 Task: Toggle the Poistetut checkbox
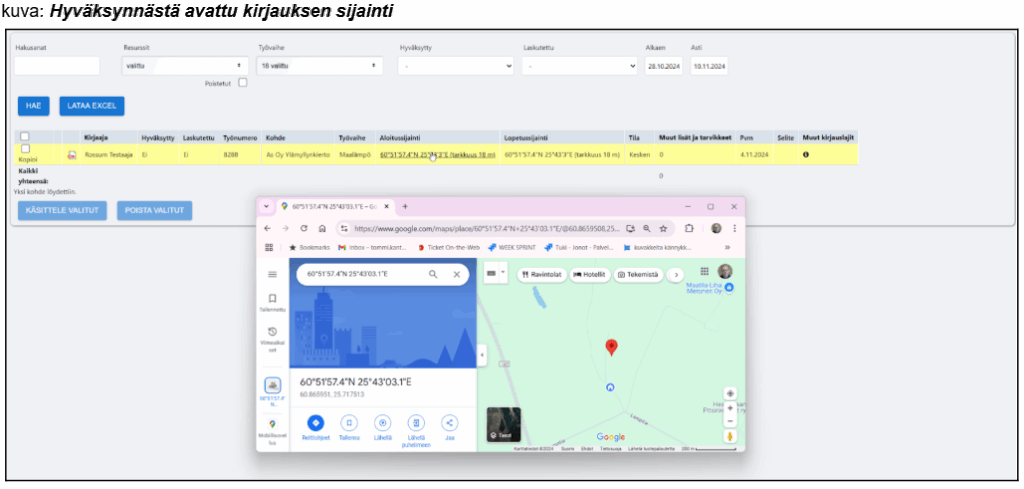coord(243,83)
